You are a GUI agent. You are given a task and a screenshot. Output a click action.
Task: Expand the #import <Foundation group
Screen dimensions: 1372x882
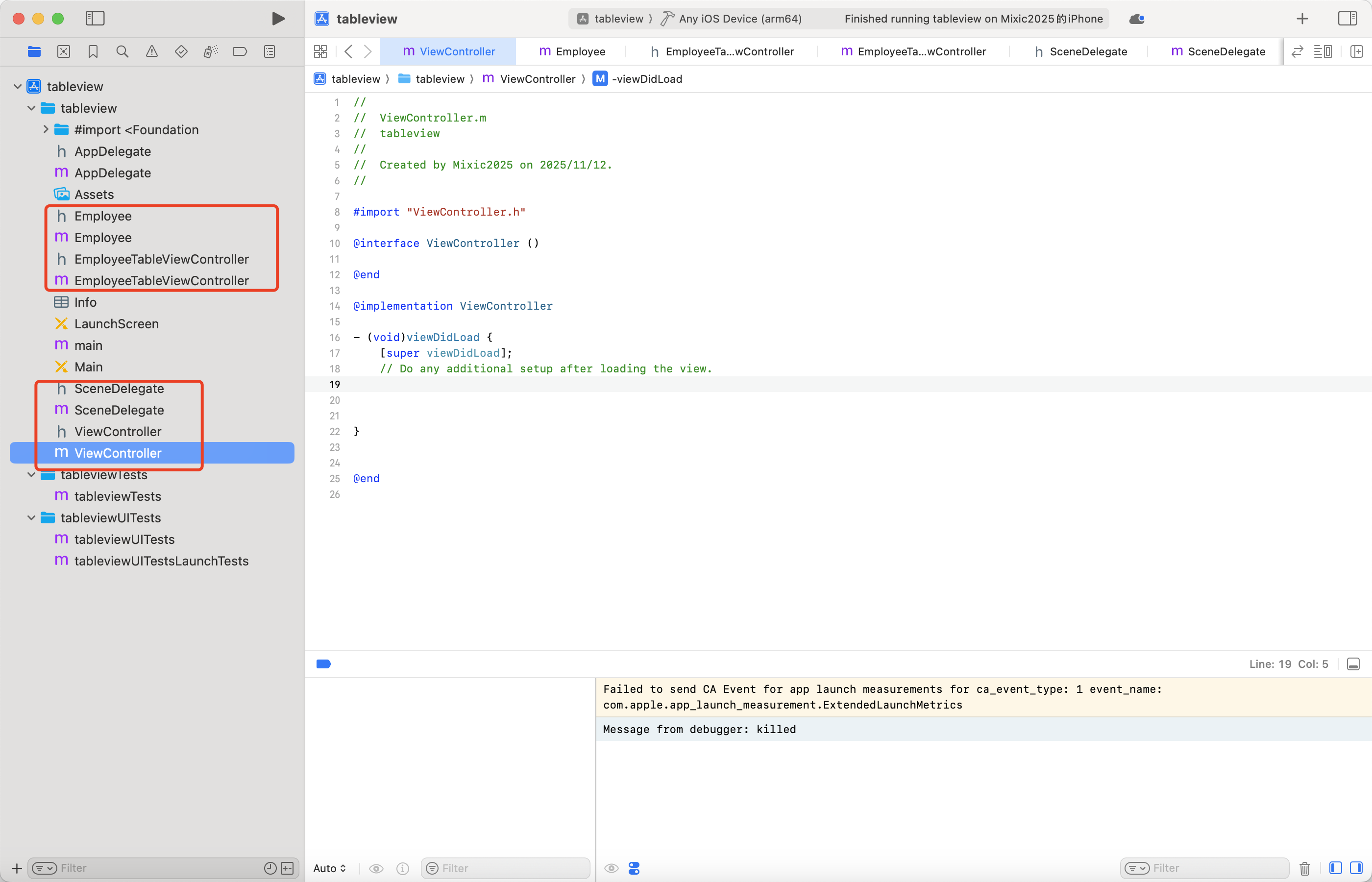(x=46, y=130)
